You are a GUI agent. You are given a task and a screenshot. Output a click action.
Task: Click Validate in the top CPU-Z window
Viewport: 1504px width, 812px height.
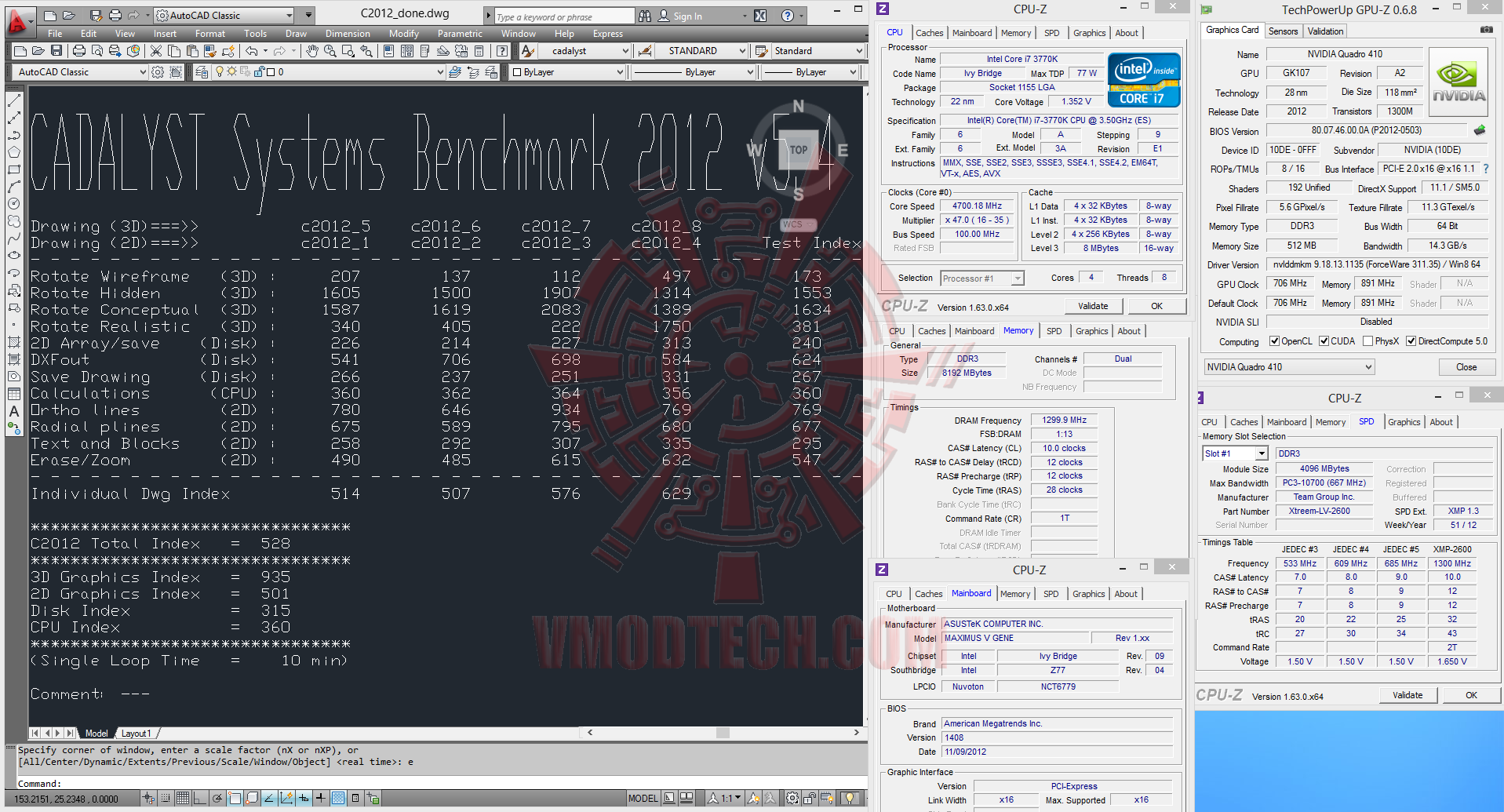[1093, 306]
